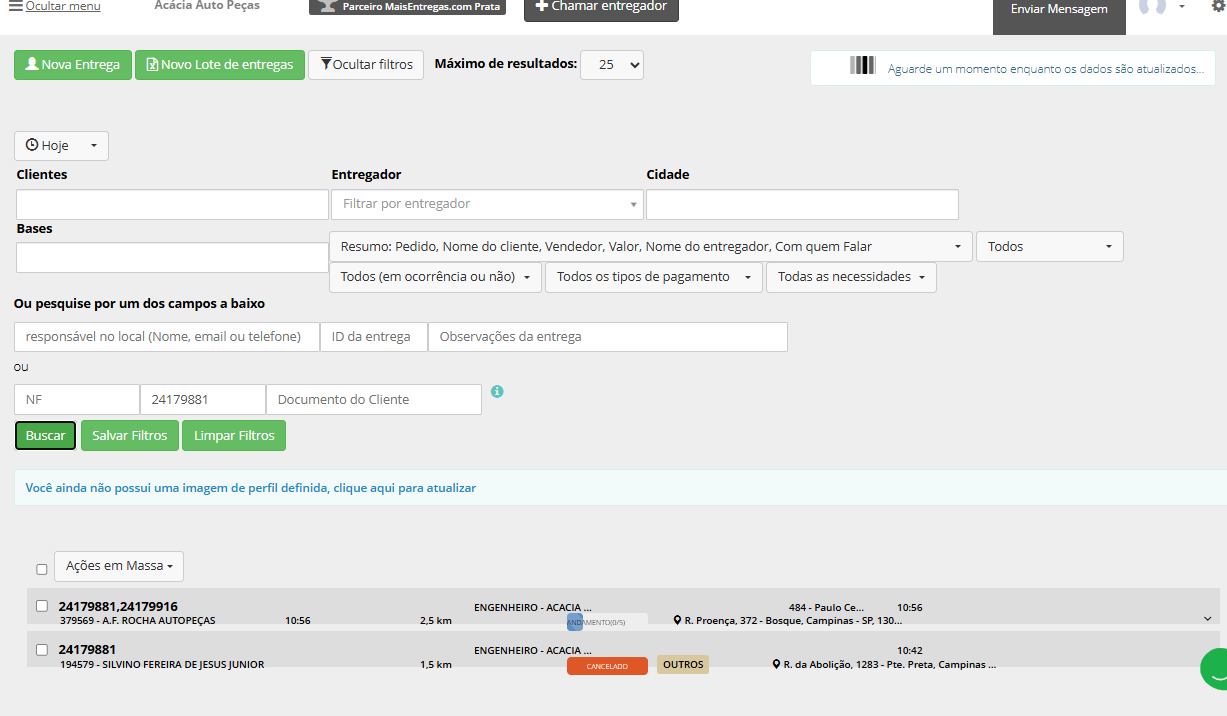Open the settings gear icon
The height and width of the screenshot is (716, 1227).
1218,7
